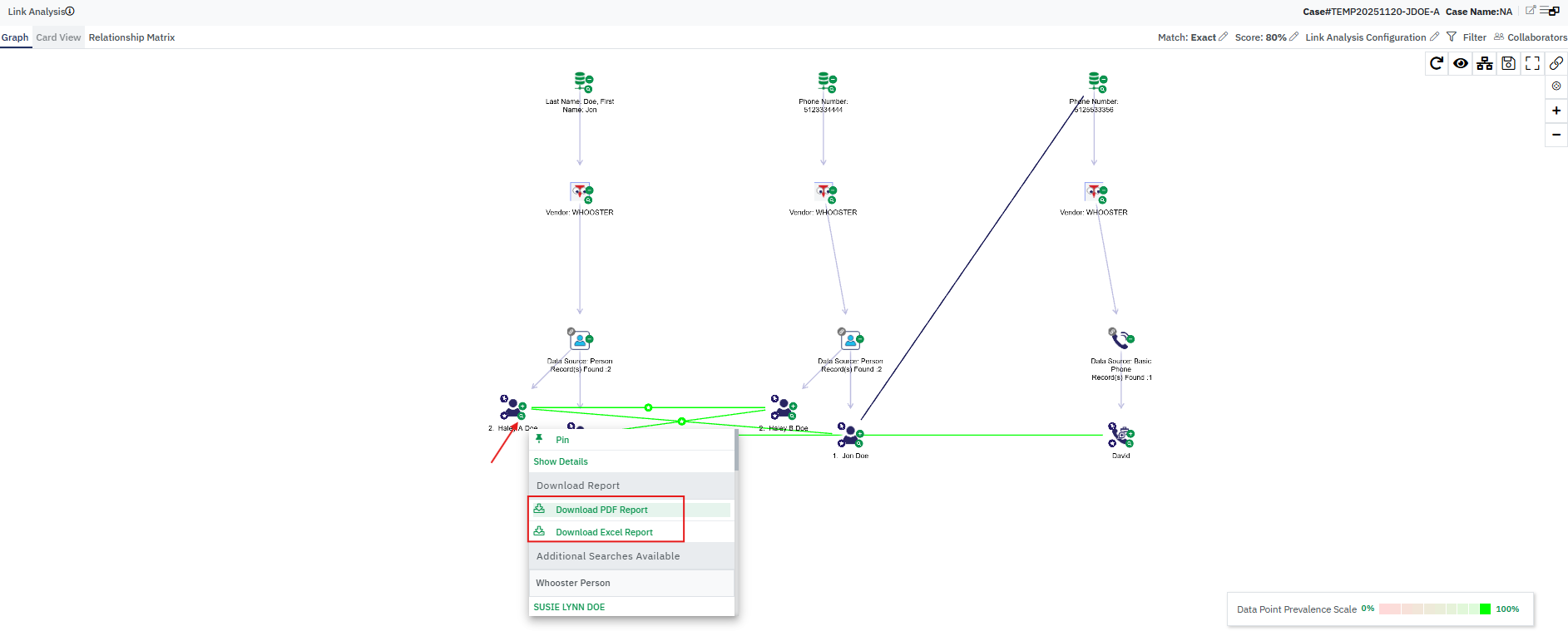This screenshot has height=631, width=1568.
Task: Switch graph to hierarchy layout icon
Action: [1485, 63]
